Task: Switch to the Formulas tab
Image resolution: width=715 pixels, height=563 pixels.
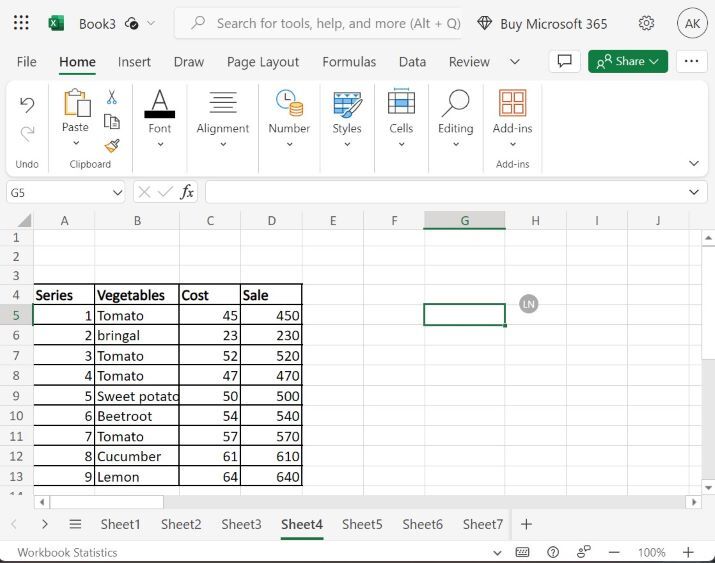Action: (x=349, y=62)
